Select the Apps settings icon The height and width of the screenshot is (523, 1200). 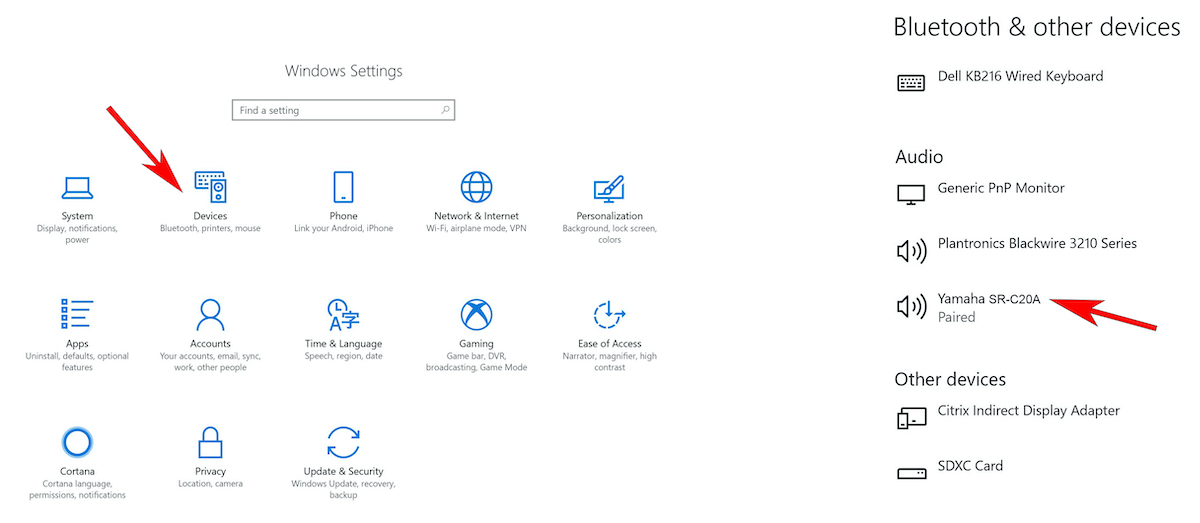pyautogui.click(x=77, y=314)
